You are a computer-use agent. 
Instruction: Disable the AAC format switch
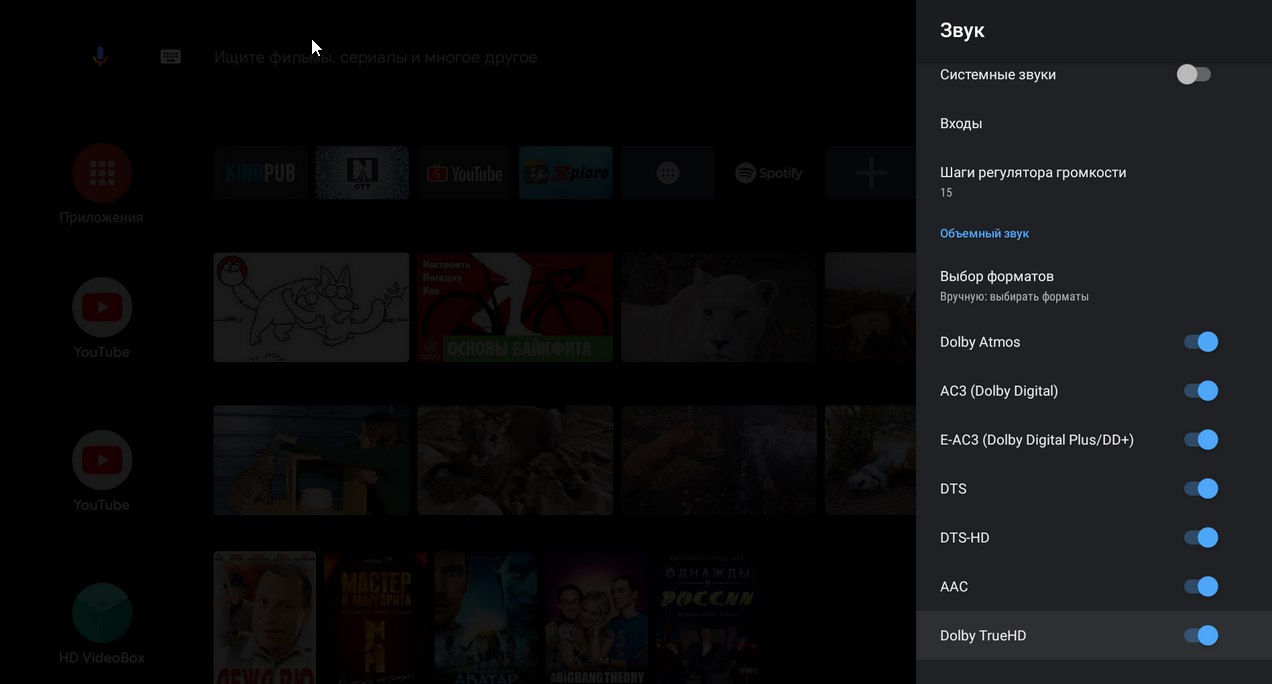(1201, 587)
